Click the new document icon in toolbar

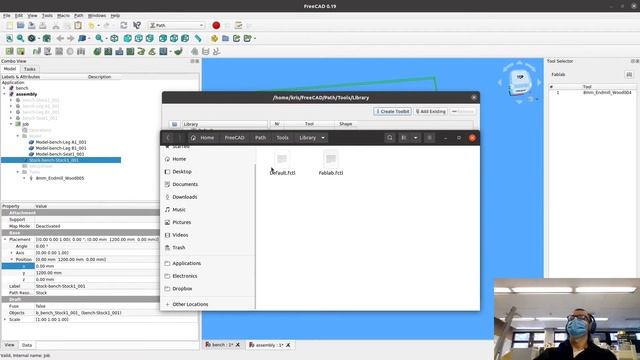coord(10,25)
